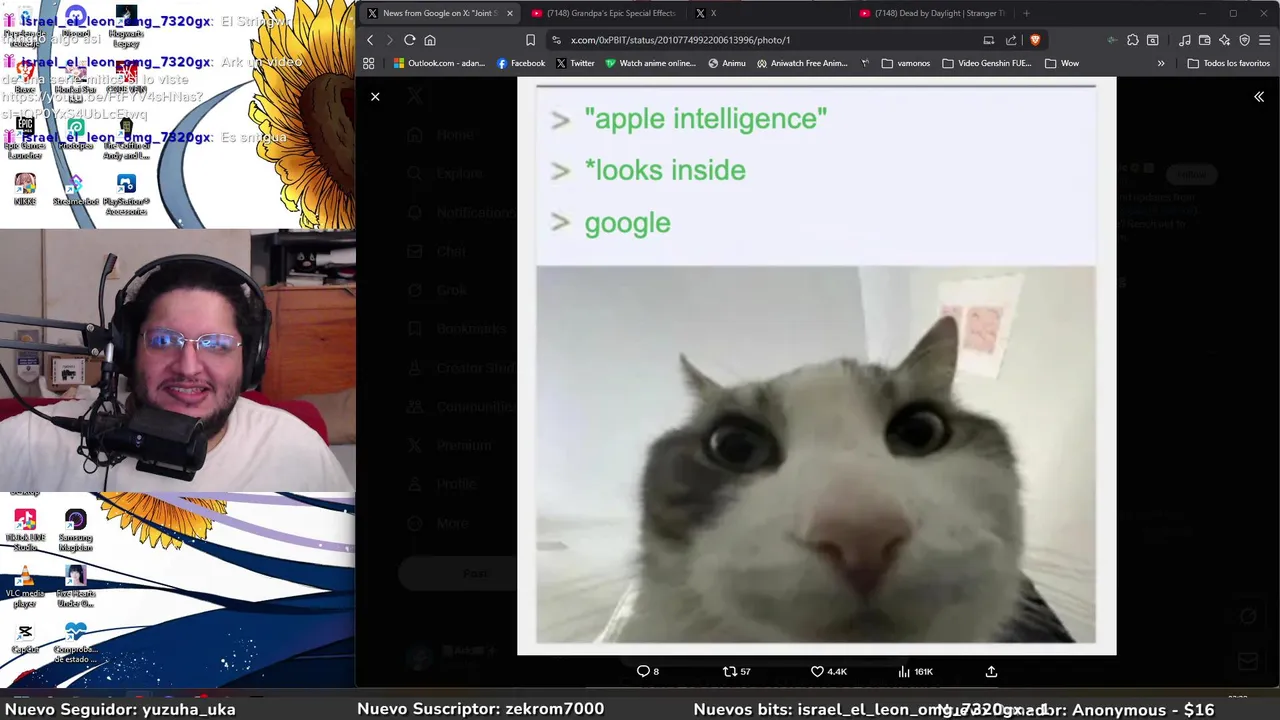
Task: Reload the page
Action: (410, 40)
